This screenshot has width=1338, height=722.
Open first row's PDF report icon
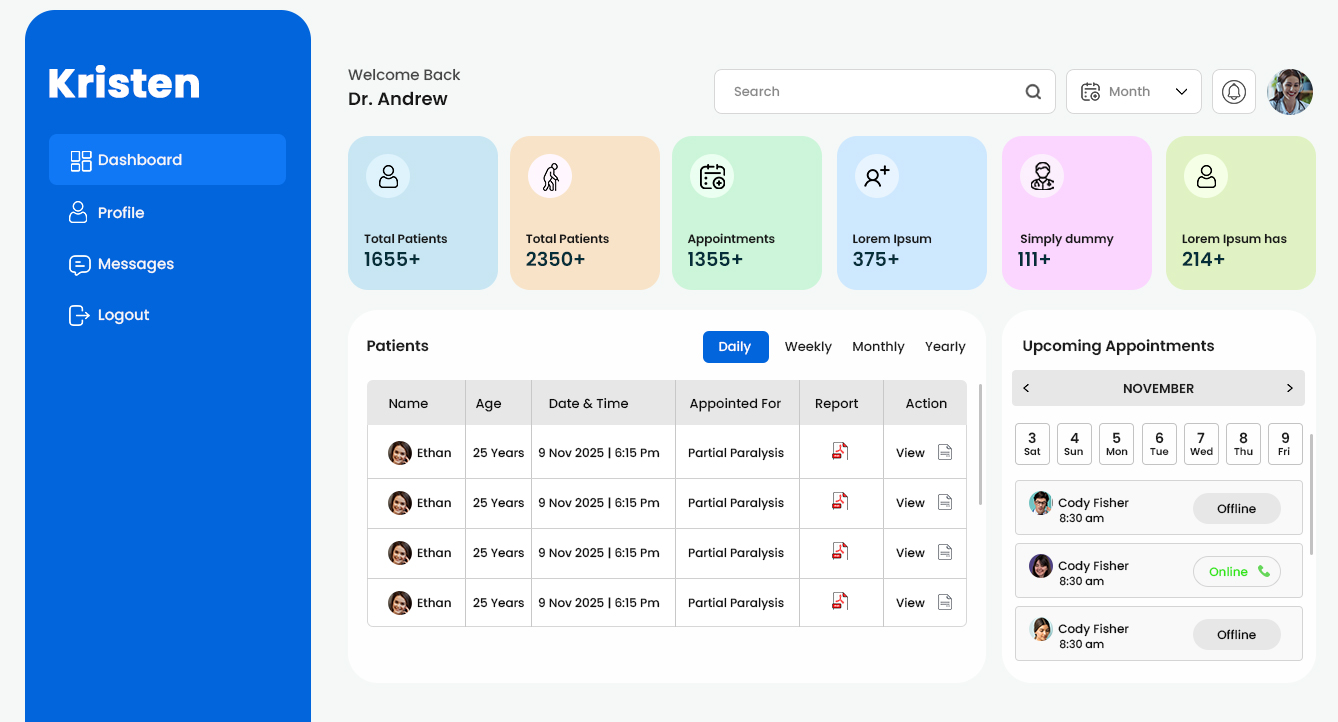(840, 452)
